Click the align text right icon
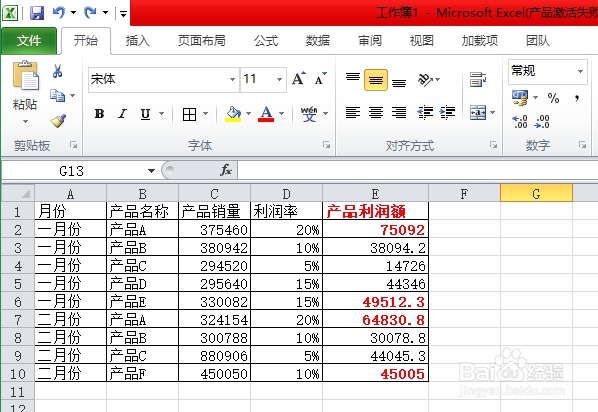Image resolution: width=598 pixels, height=412 pixels. pos(399,113)
